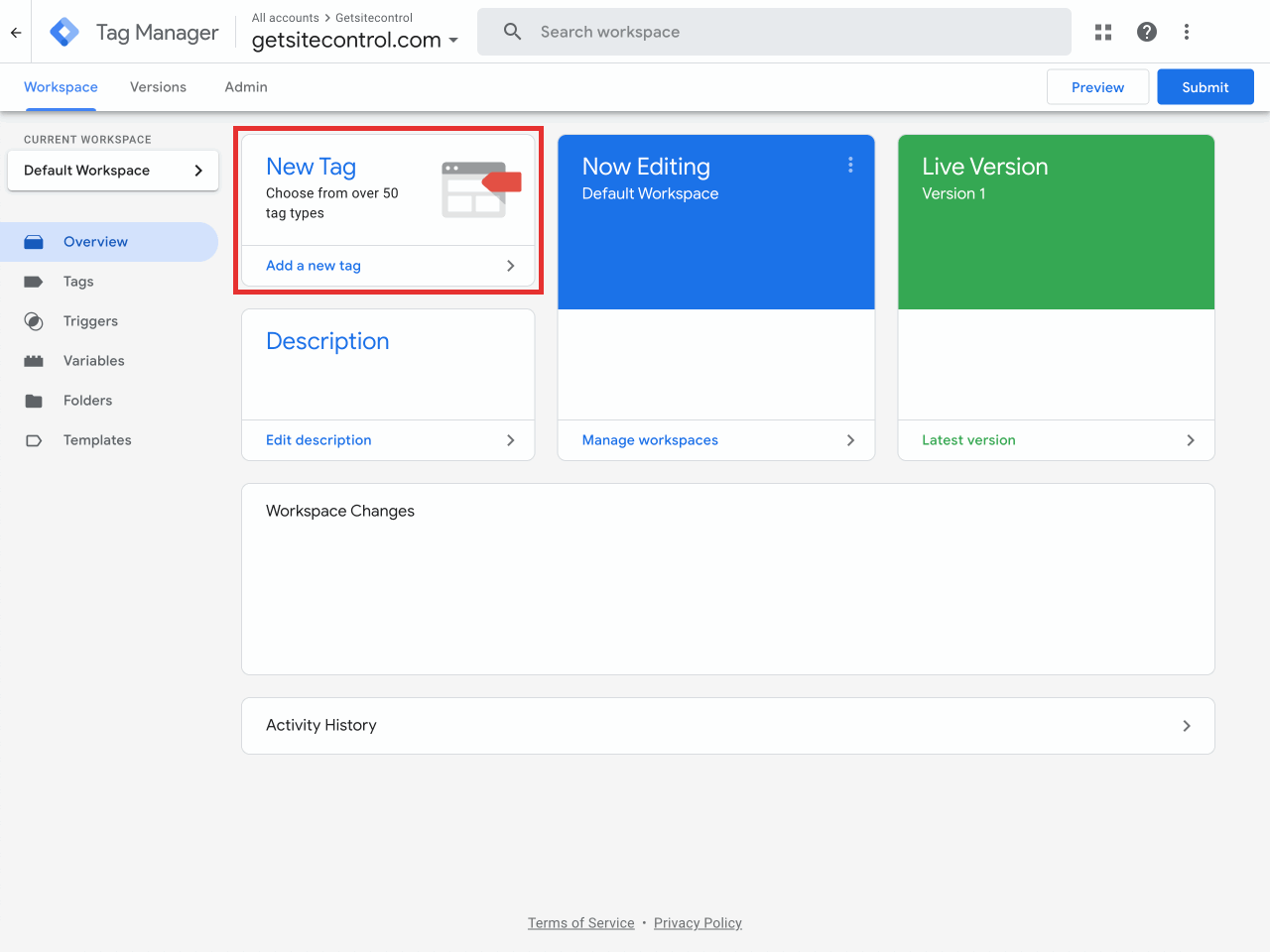1270x952 pixels.
Task: Open the Preview mode
Action: pos(1097,86)
